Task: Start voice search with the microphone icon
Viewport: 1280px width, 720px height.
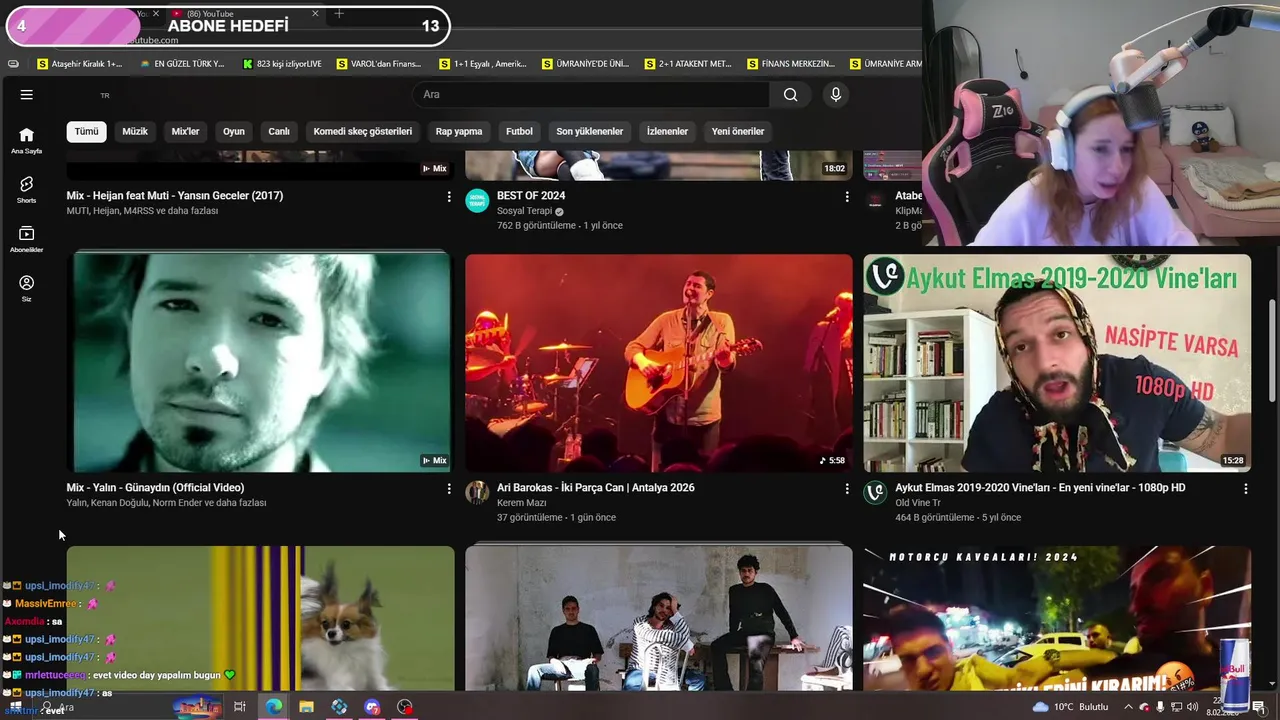Action: [836, 95]
